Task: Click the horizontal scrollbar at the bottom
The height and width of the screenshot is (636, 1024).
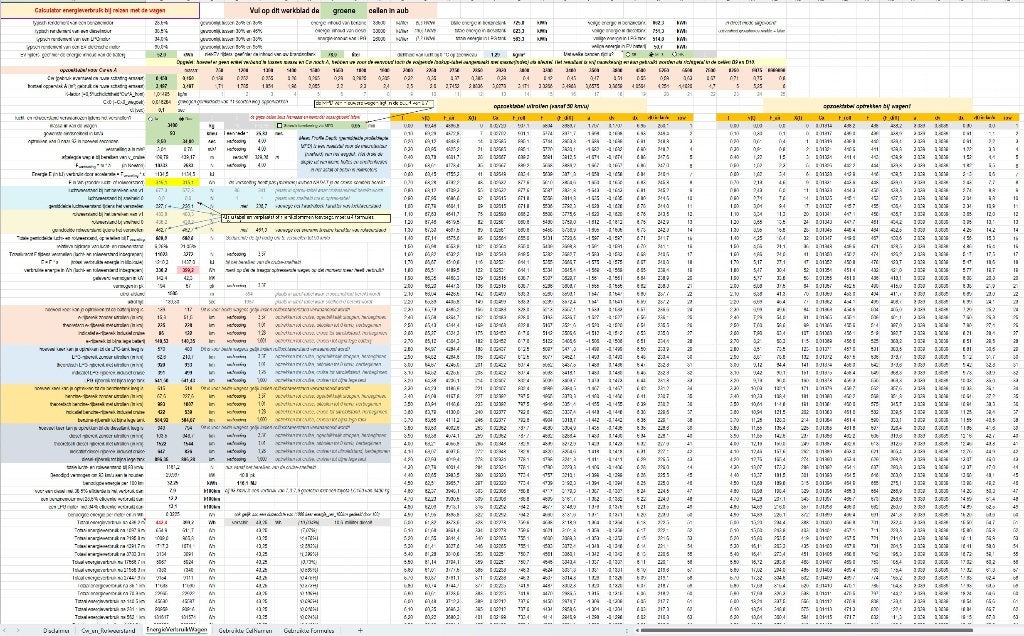Action: tap(807, 631)
